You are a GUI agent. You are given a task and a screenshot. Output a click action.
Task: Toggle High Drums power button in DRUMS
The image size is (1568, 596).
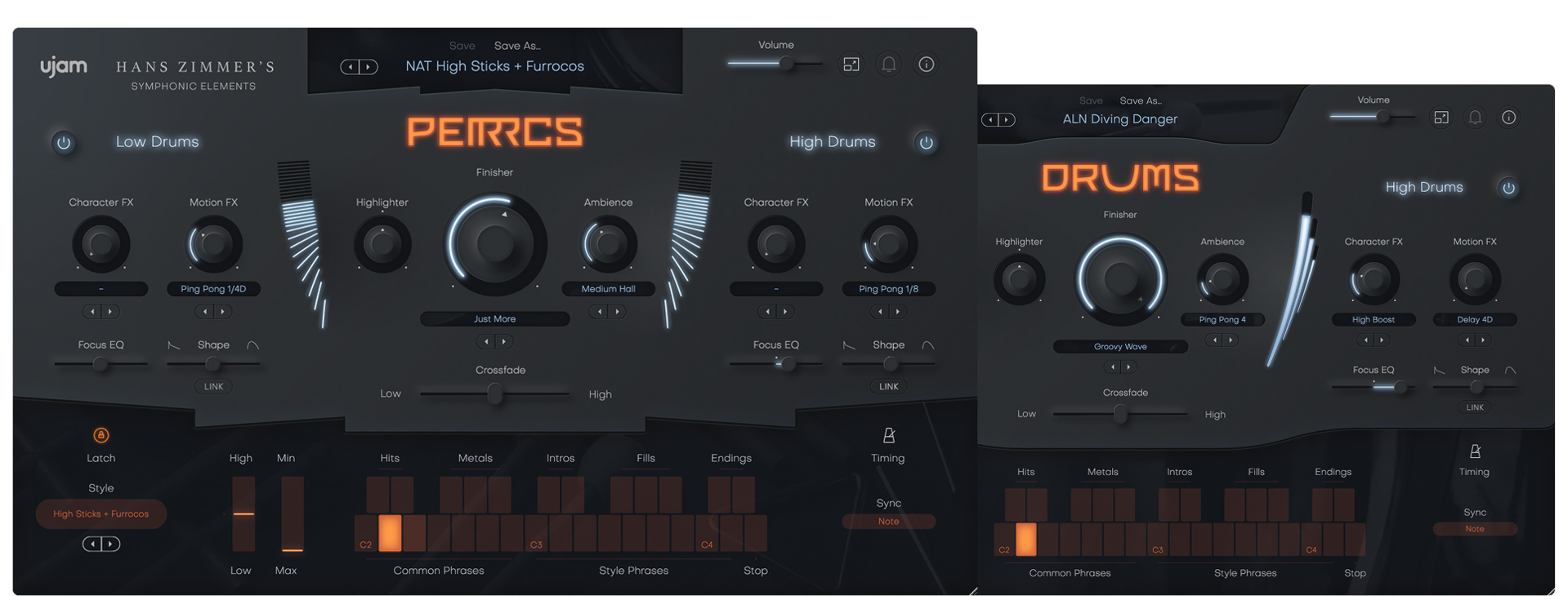(x=1509, y=188)
